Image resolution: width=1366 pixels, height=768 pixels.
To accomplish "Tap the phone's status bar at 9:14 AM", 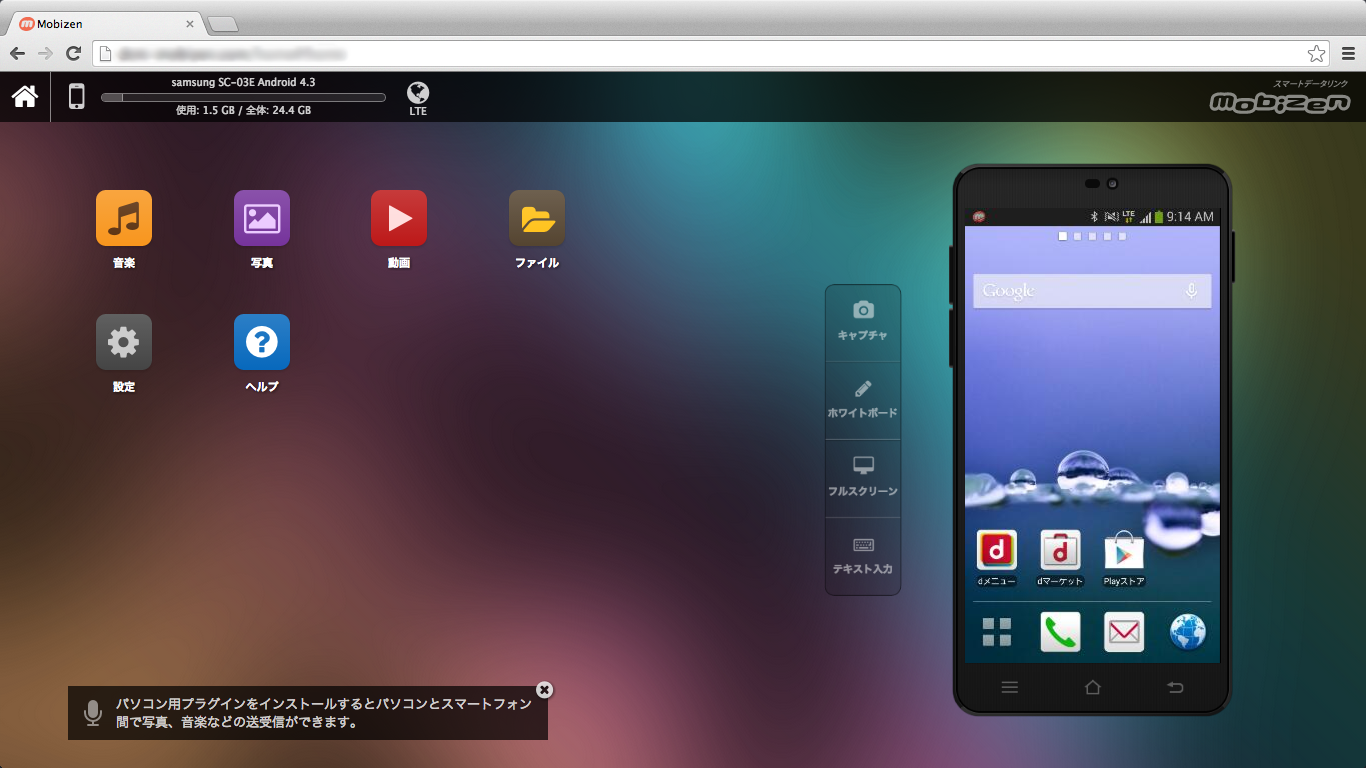I will (1092, 216).
